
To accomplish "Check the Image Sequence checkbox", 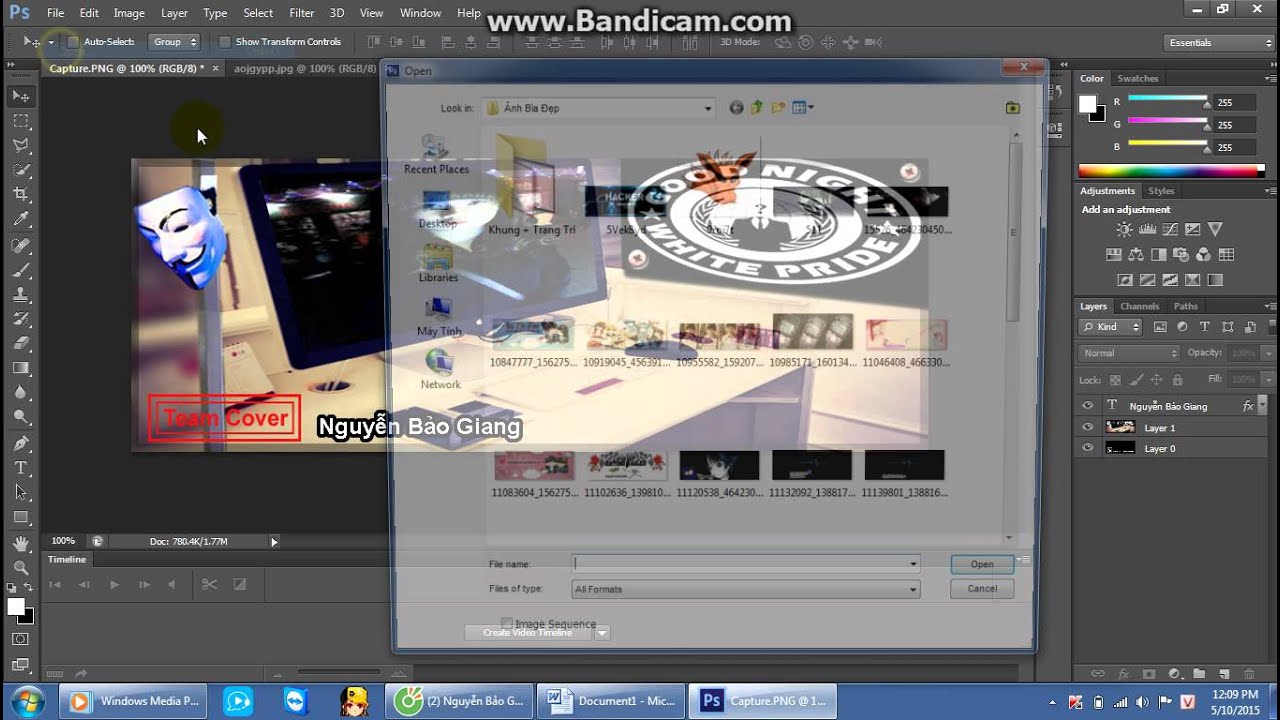I will tap(506, 624).
